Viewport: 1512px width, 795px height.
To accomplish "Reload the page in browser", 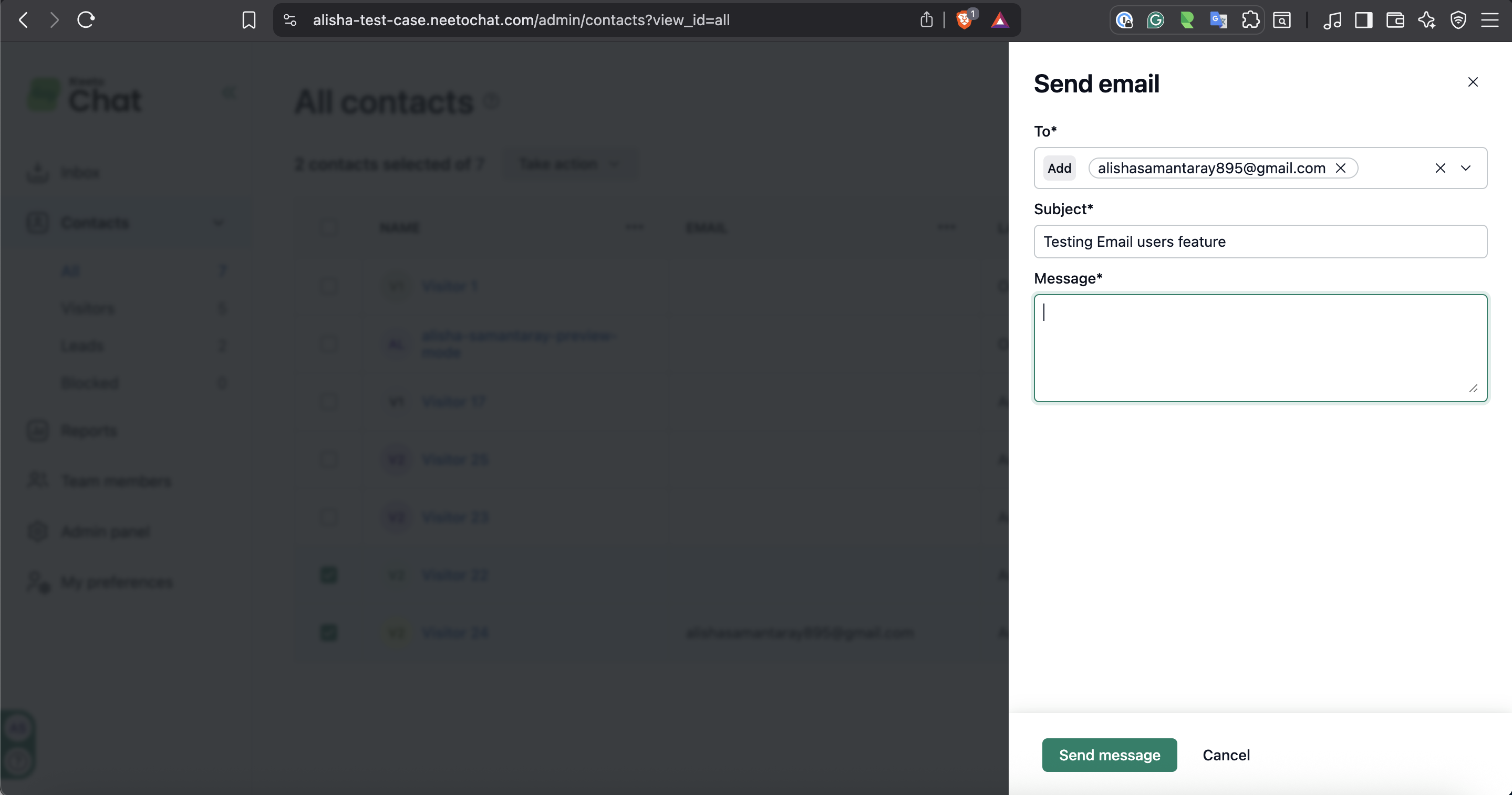I will pyautogui.click(x=86, y=20).
